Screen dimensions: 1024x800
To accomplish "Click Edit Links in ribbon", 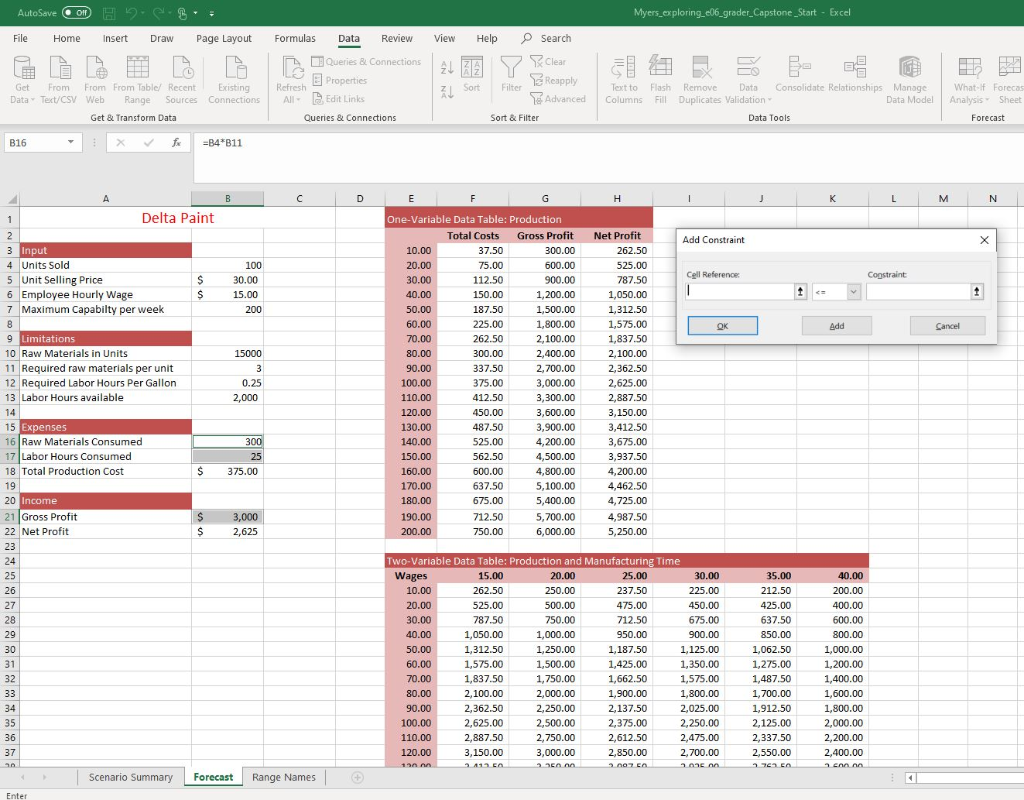I will (x=338, y=99).
